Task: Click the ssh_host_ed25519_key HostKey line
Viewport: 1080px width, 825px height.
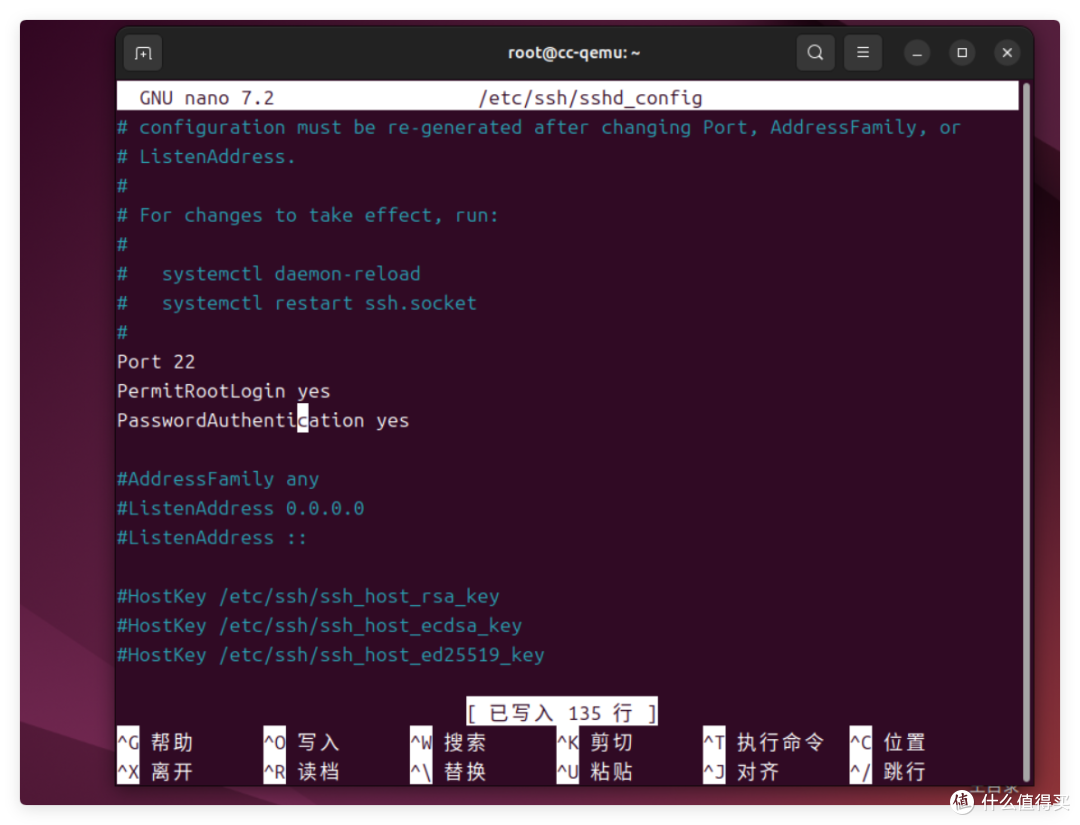Action: [x=331, y=654]
